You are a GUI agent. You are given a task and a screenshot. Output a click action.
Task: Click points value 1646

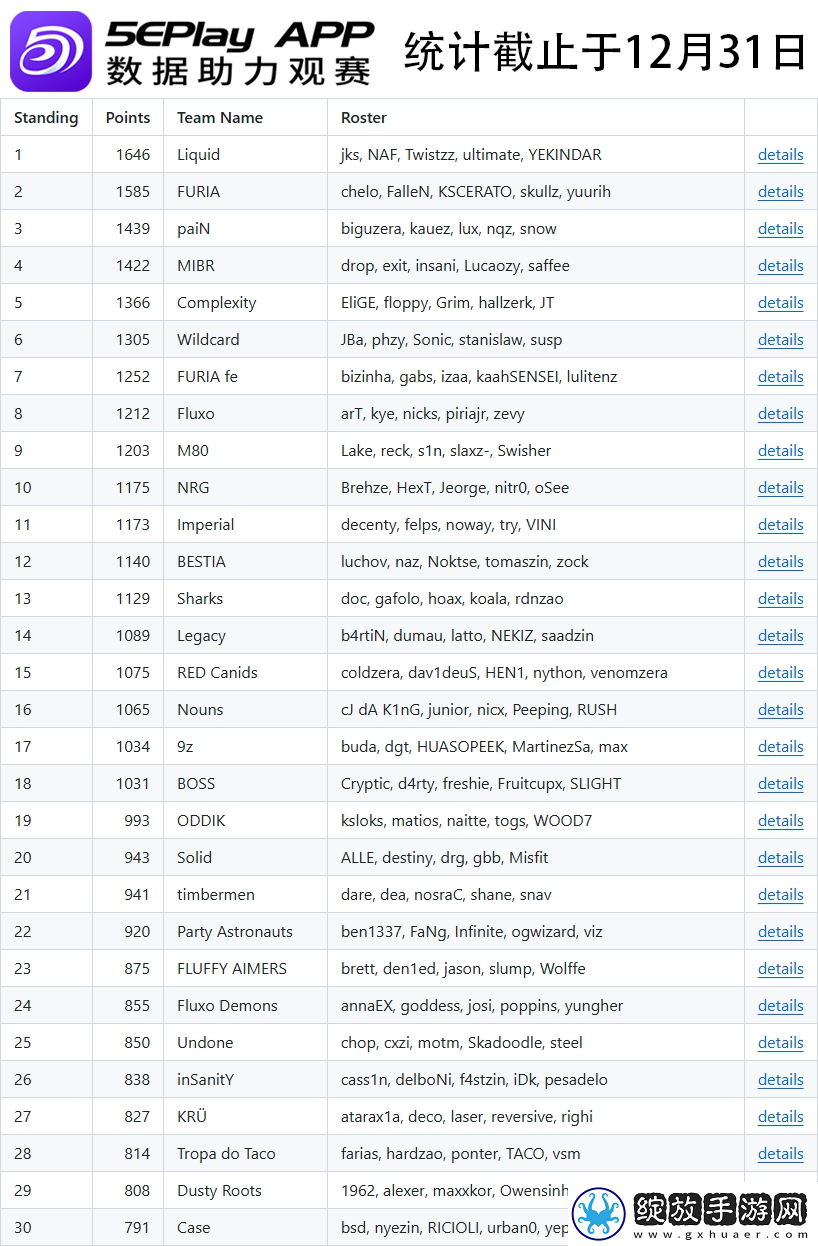click(132, 155)
